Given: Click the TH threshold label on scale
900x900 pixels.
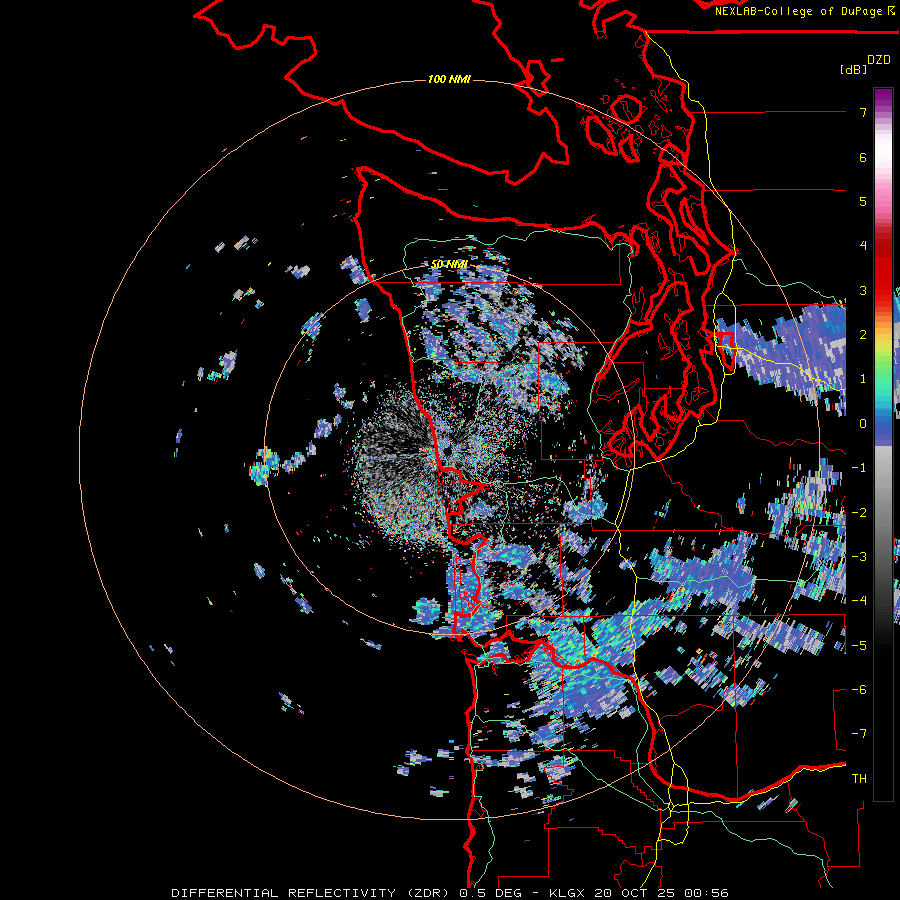Looking at the screenshot, I should 859,779.
